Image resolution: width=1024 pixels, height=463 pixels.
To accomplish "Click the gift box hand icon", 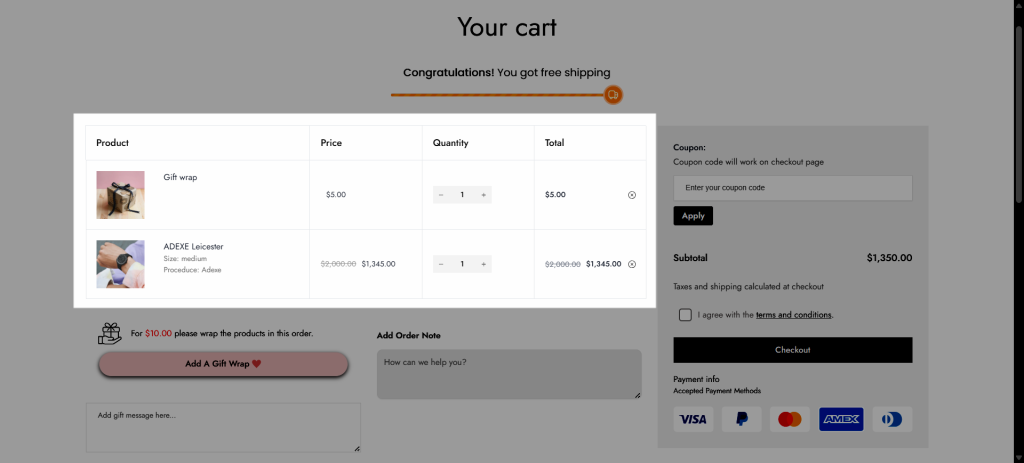I will pos(110,333).
